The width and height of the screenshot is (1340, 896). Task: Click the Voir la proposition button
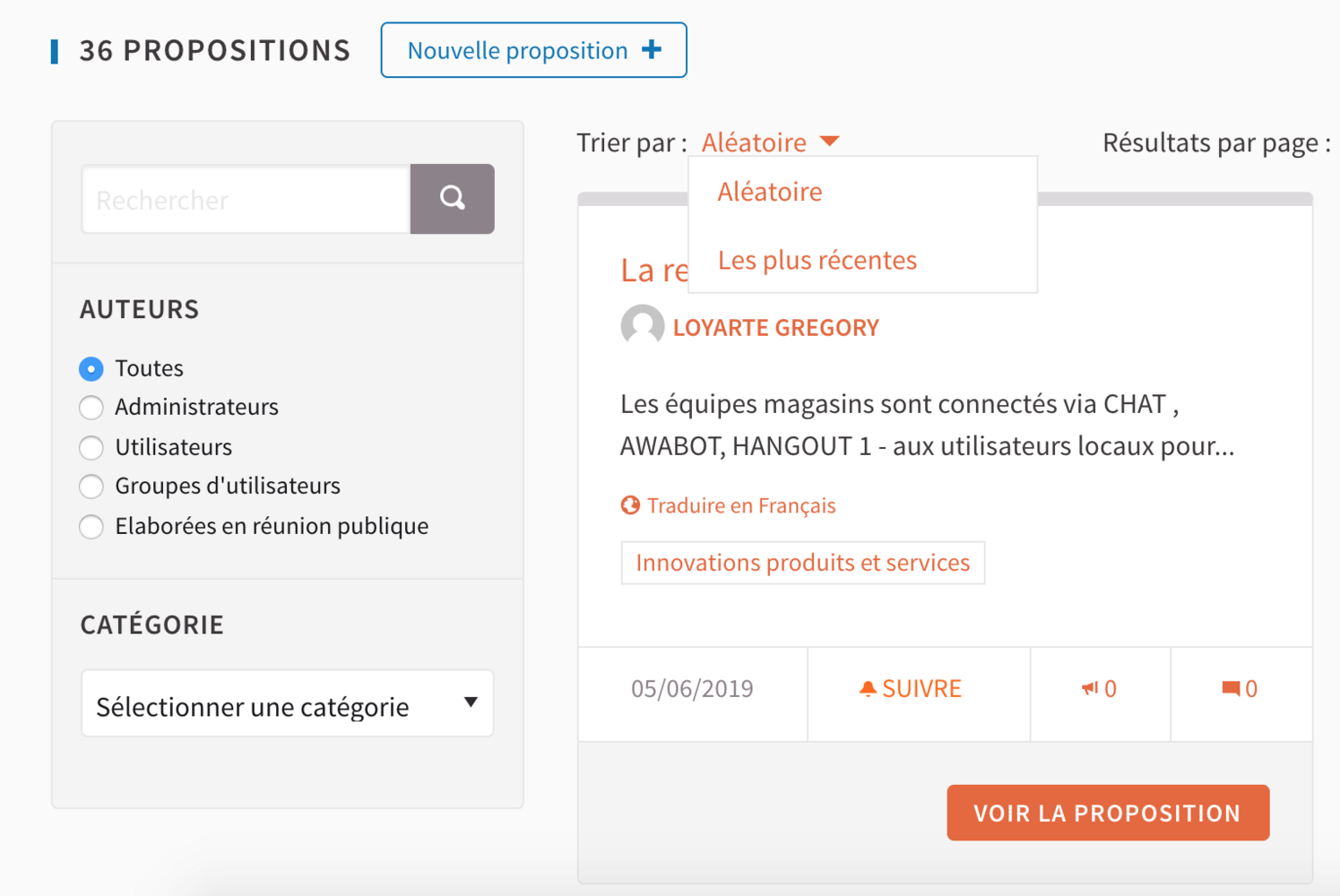coord(1107,813)
